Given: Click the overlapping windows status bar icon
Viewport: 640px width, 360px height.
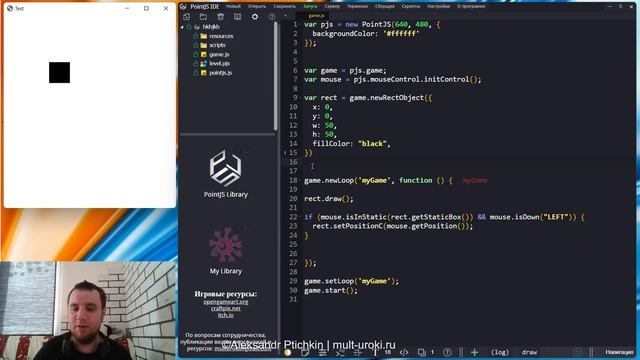Looking at the screenshot, I should [422, 352].
